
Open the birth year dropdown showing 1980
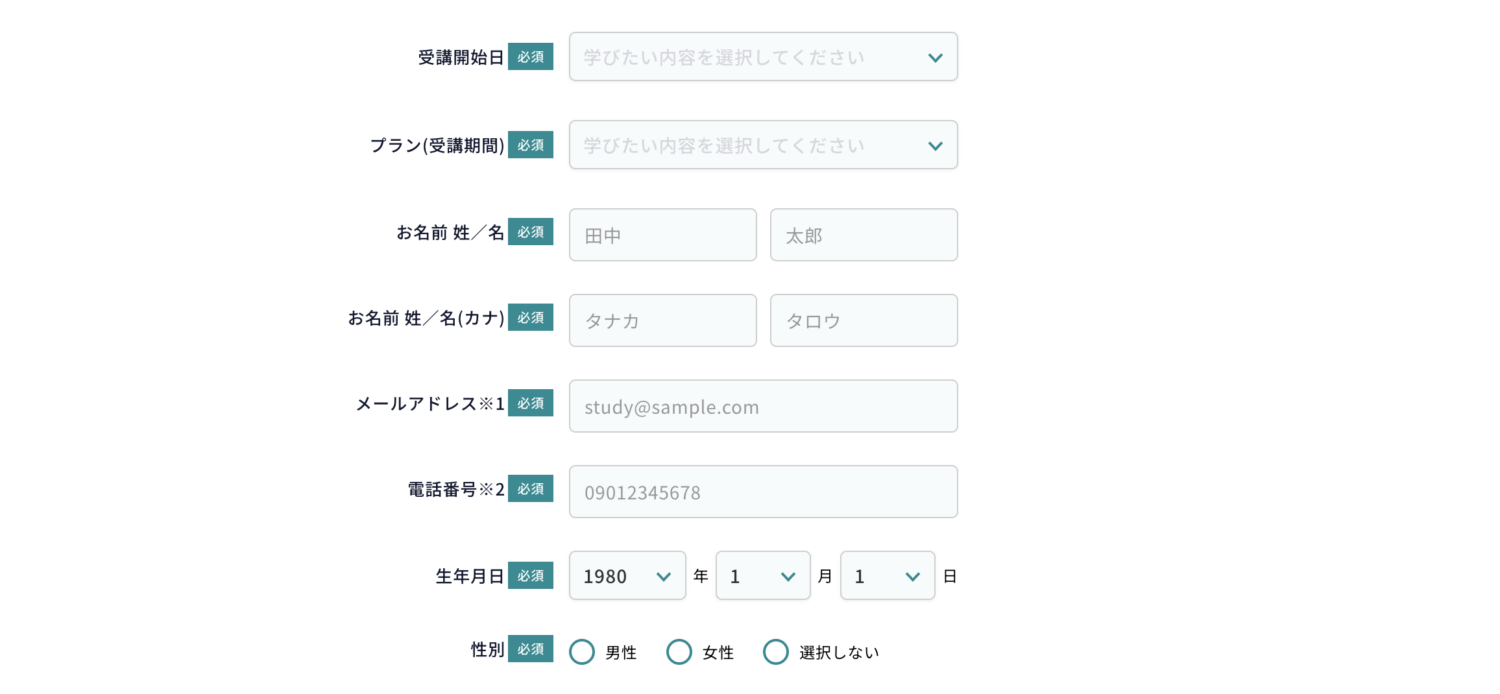pos(627,575)
